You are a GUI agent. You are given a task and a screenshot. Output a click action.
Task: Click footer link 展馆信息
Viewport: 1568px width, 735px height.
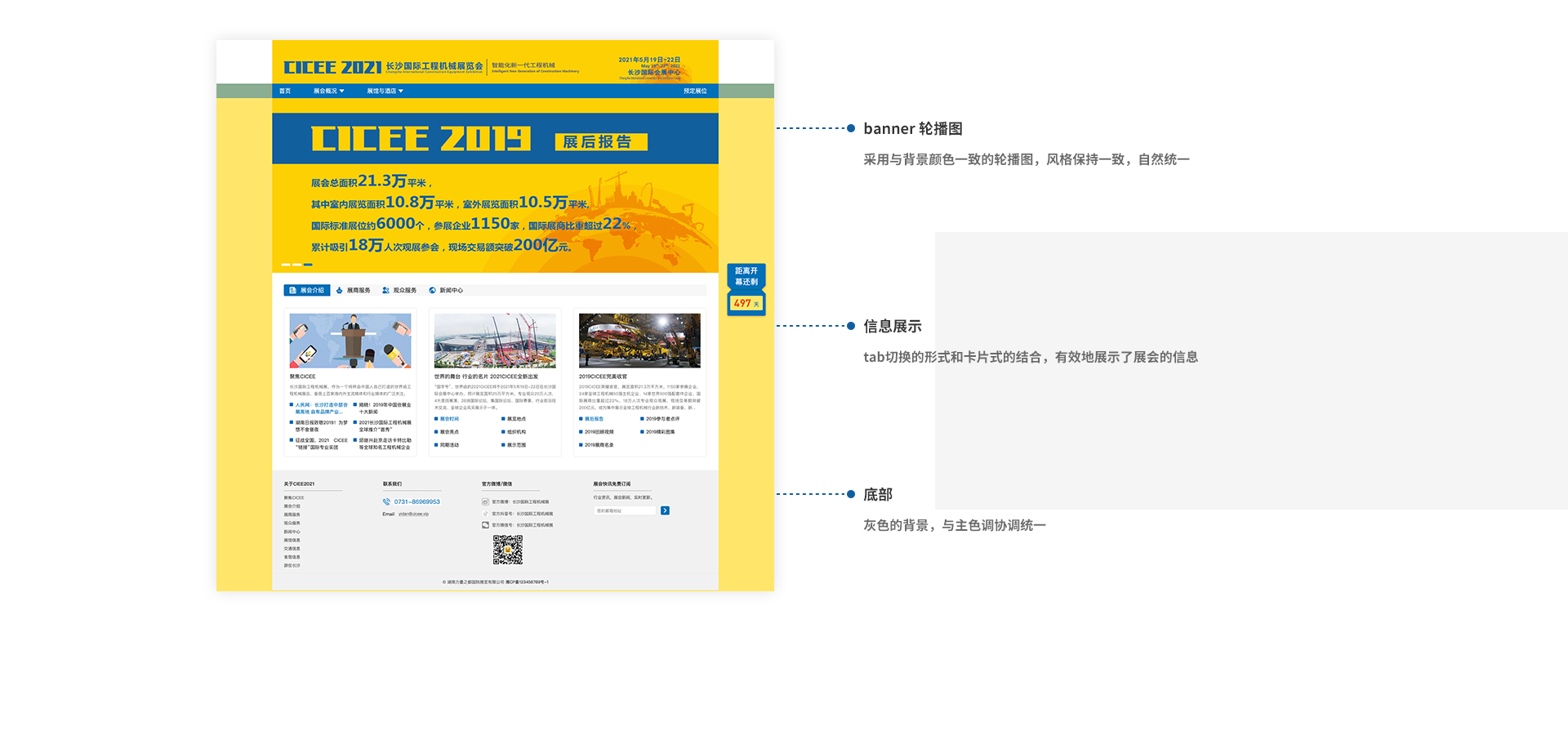pyautogui.click(x=292, y=540)
